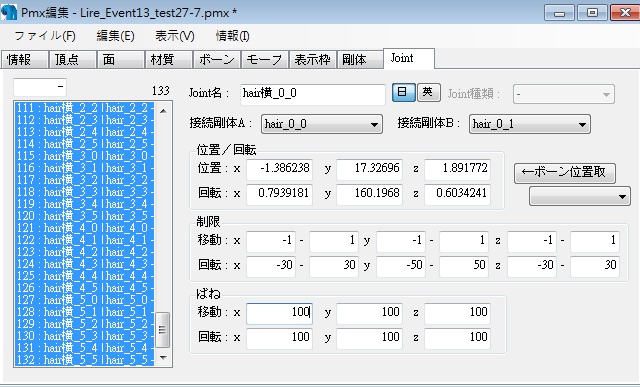Viewport: 640px width, 387px height.
Task: Switch to the ボーン tab
Action: click(x=217, y=60)
